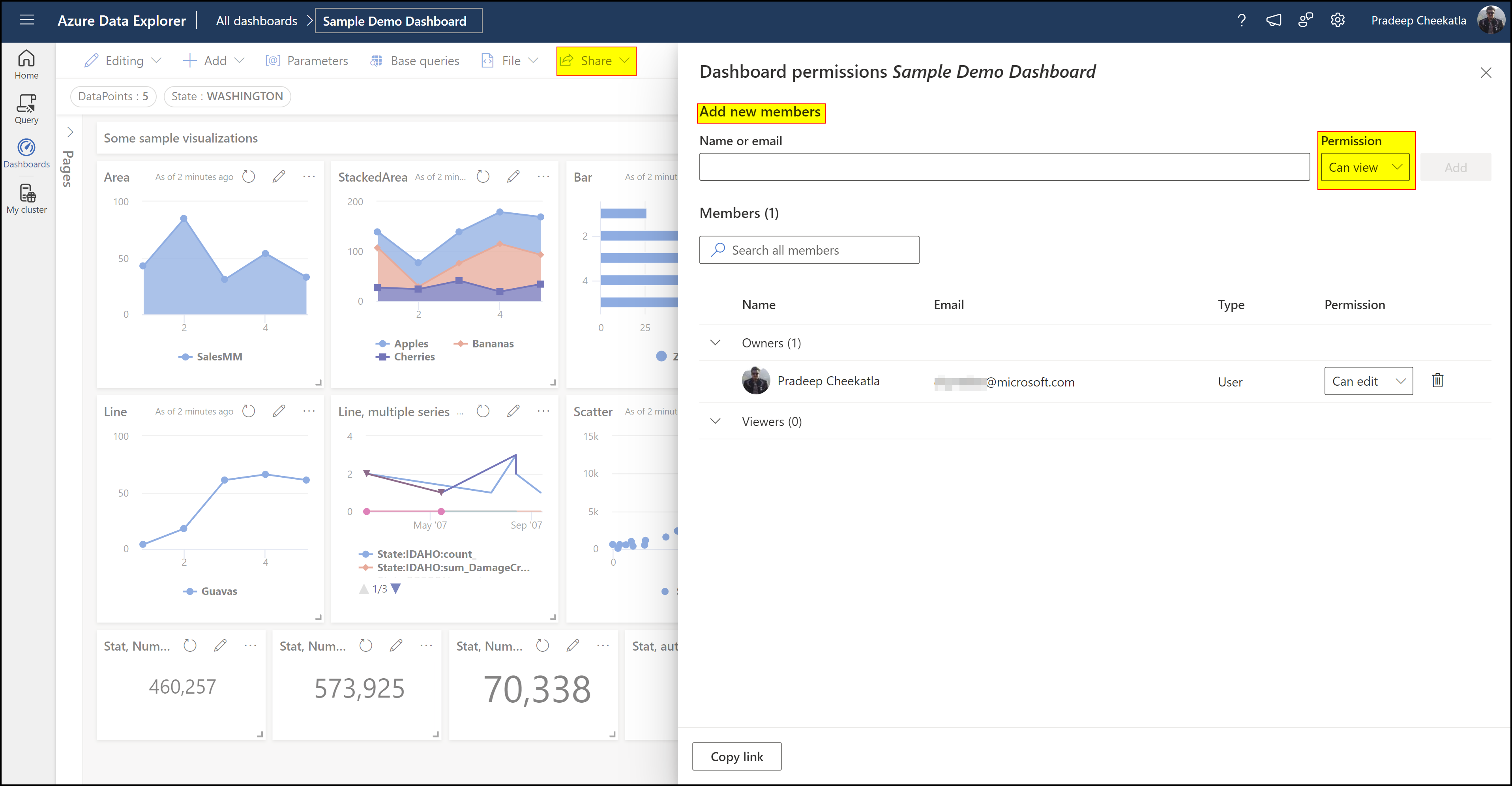Collapse the Owners (1) group
Screen dimensions: 1512x786
pyautogui.click(x=715, y=343)
